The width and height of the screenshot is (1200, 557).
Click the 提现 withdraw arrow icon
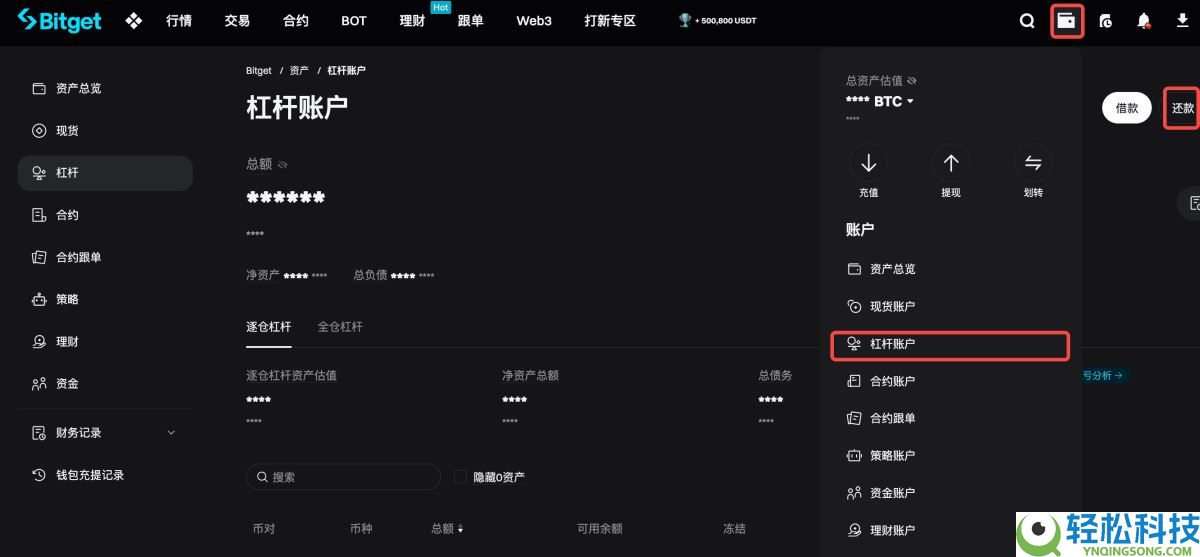point(951,163)
